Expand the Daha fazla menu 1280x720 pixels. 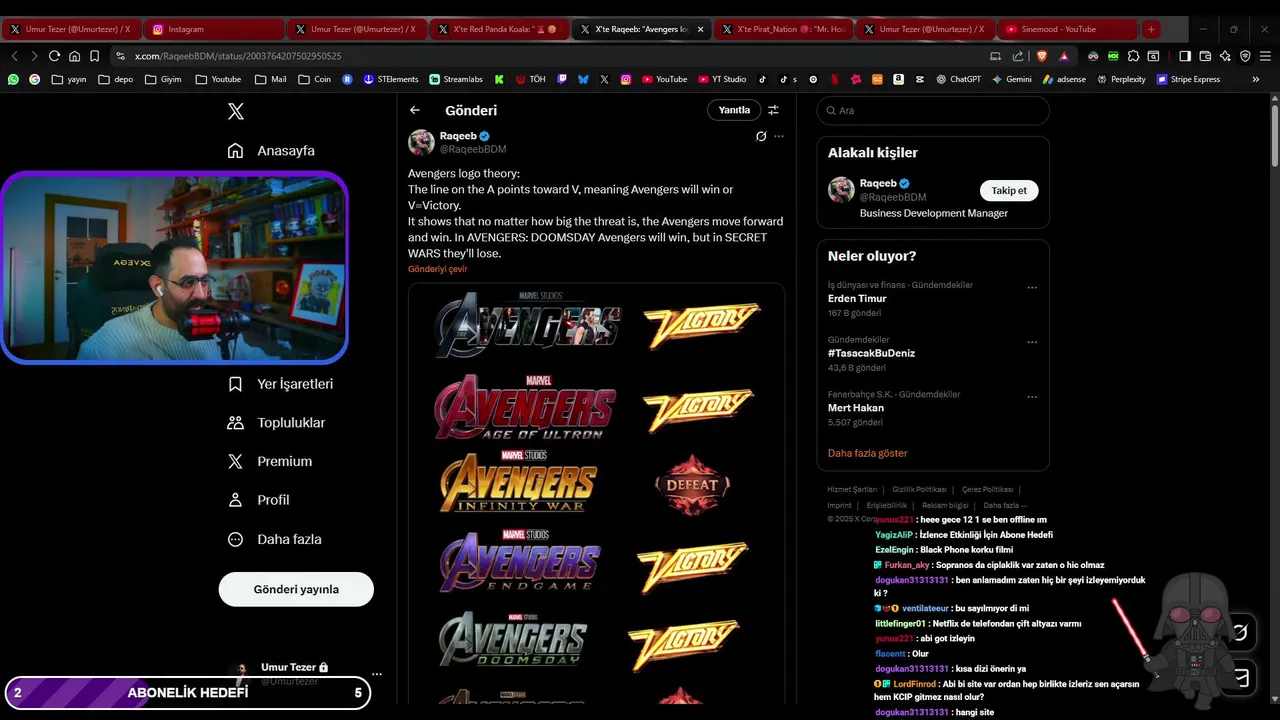pos(275,539)
